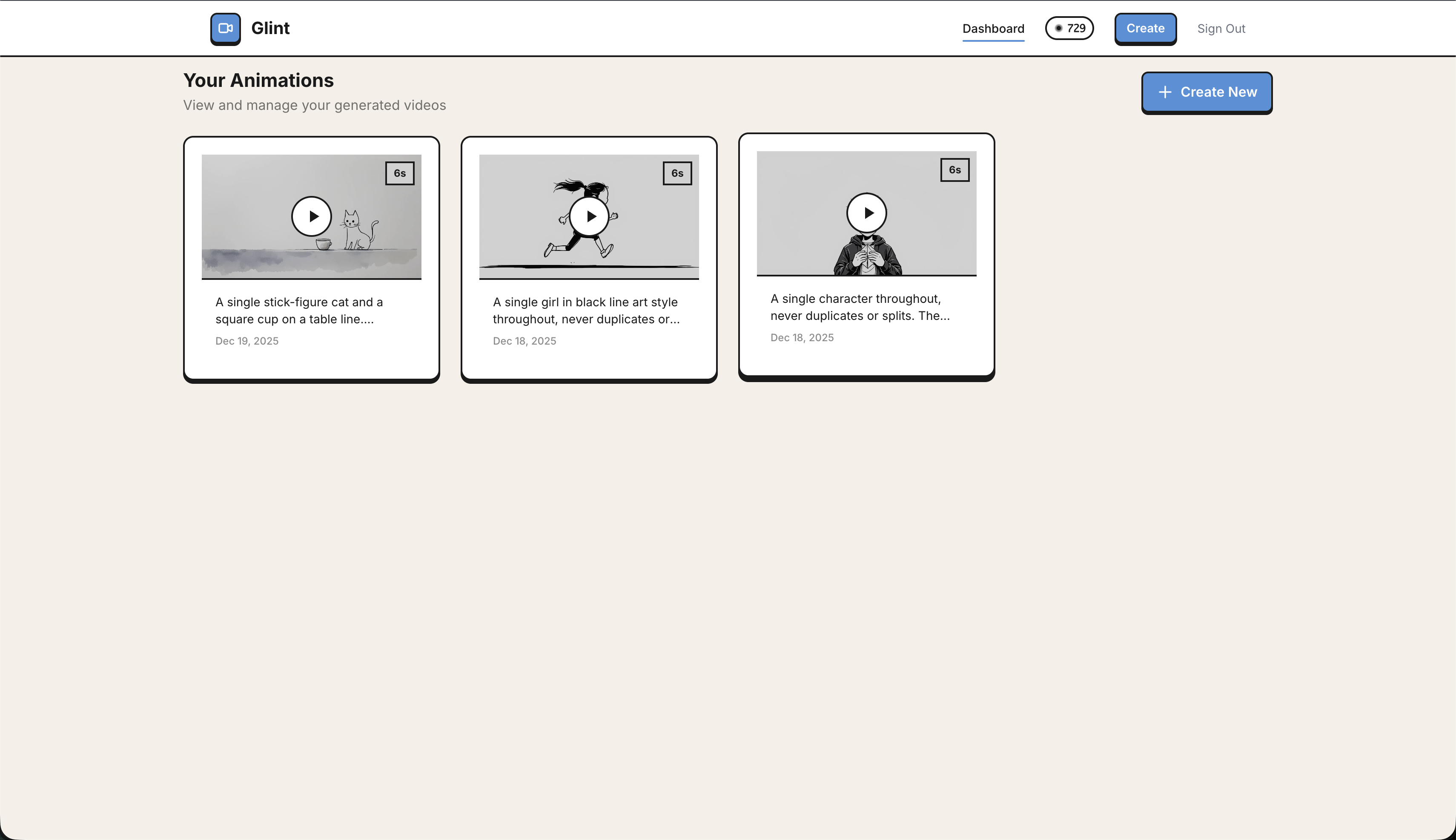Viewport: 1456px width, 840px height.
Task: Open the Dashboard tab
Action: pyautogui.click(x=993, y=29)
